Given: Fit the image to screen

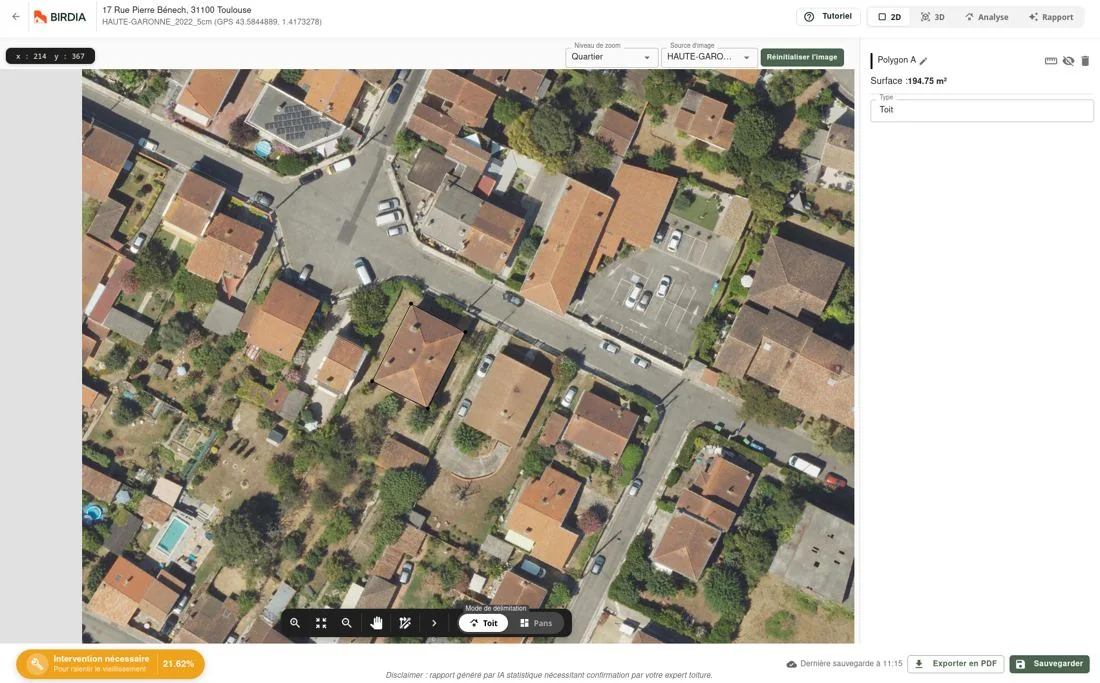Looking at the screenshot, I should (321, 623).
